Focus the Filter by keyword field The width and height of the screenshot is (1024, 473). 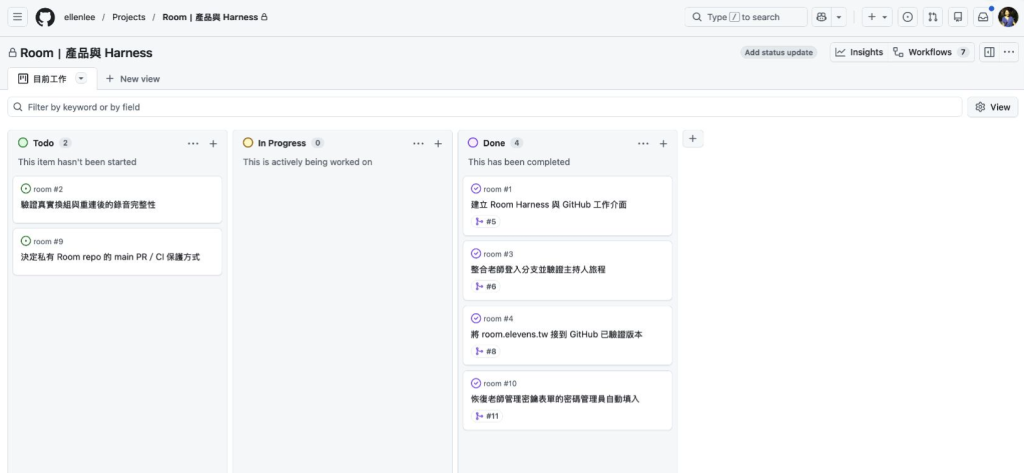[x=485, y=107]
